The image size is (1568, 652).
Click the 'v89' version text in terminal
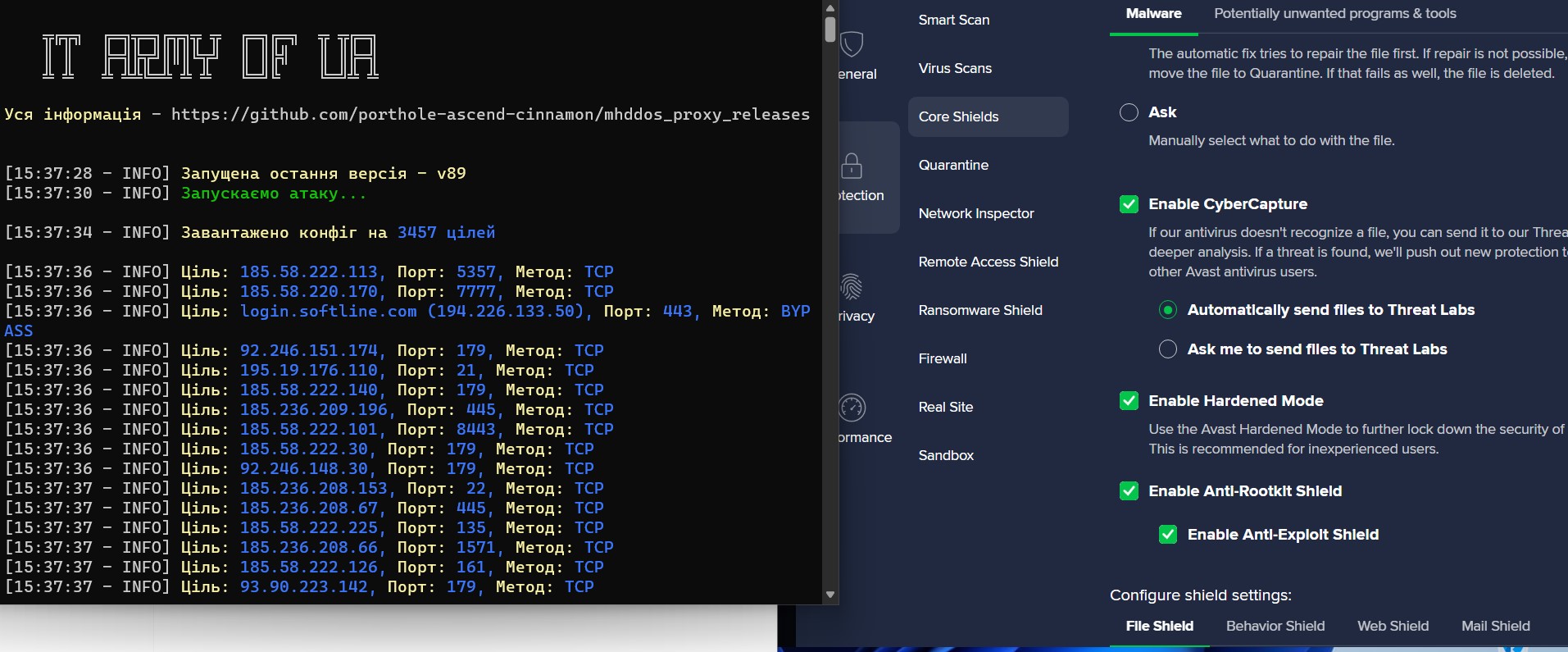pyautogui.click(x=452, y=173)
